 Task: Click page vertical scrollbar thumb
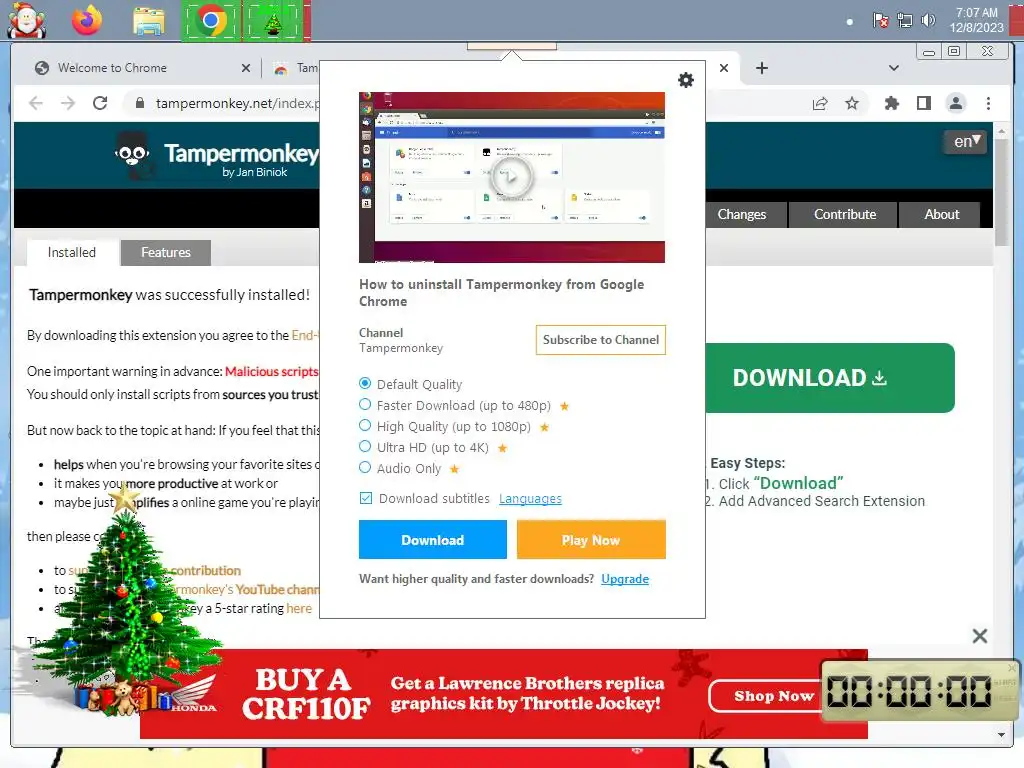tap(1000, 191)
